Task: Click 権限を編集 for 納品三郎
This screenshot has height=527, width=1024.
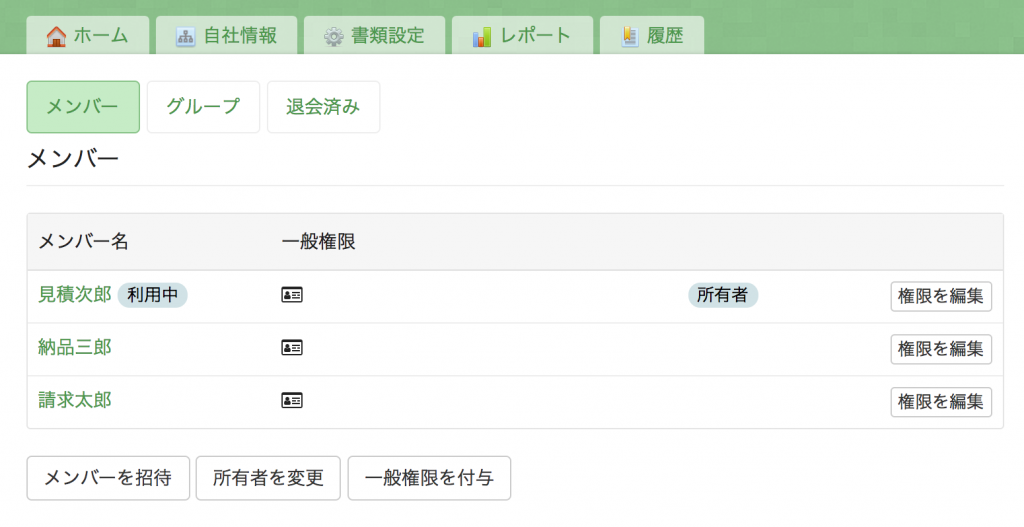Action: (x=941, y=349)
